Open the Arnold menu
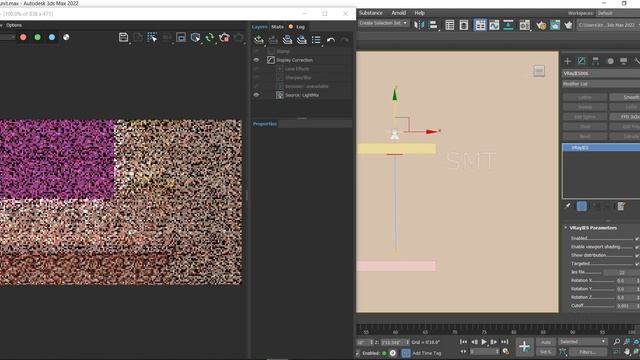This screenshot has width=640, height=360. coord(399,13)
